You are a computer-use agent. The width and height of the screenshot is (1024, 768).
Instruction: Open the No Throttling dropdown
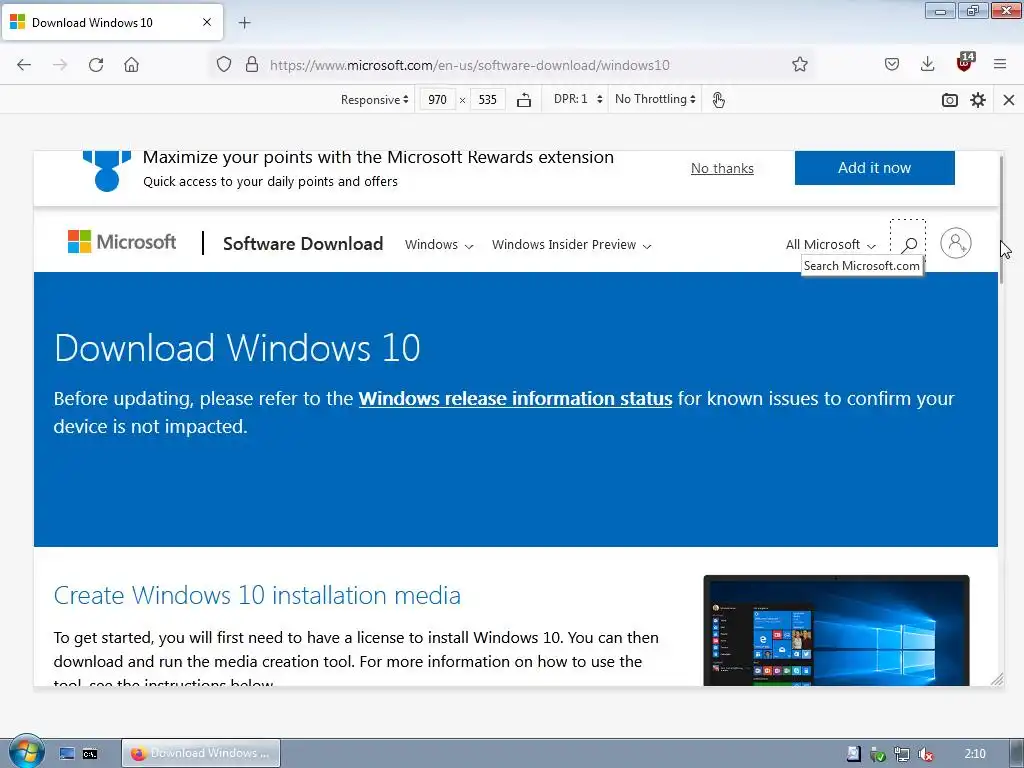(655, 99)
